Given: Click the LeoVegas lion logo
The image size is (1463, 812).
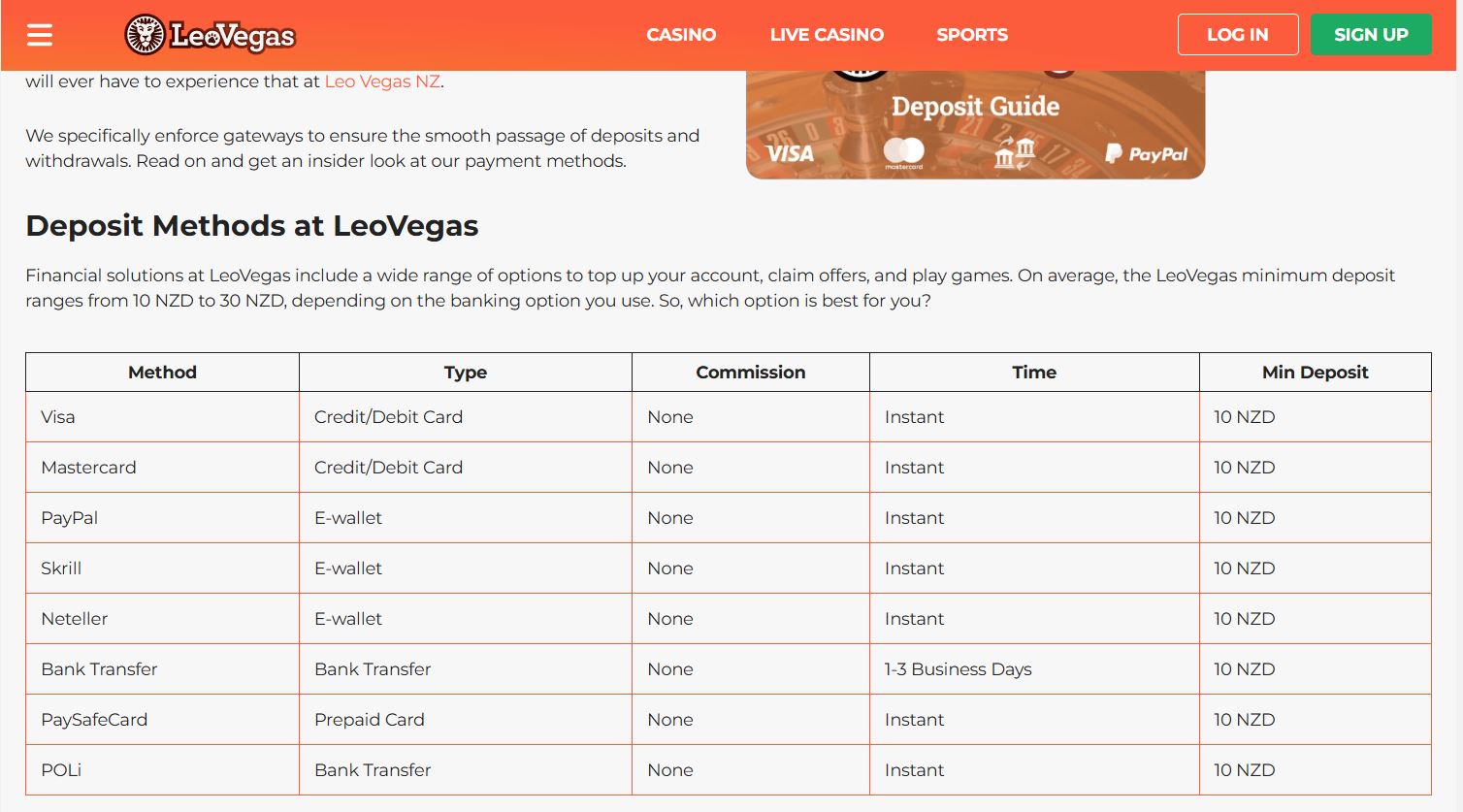Looking at the screenshot, I should click(x=211, y=35).
